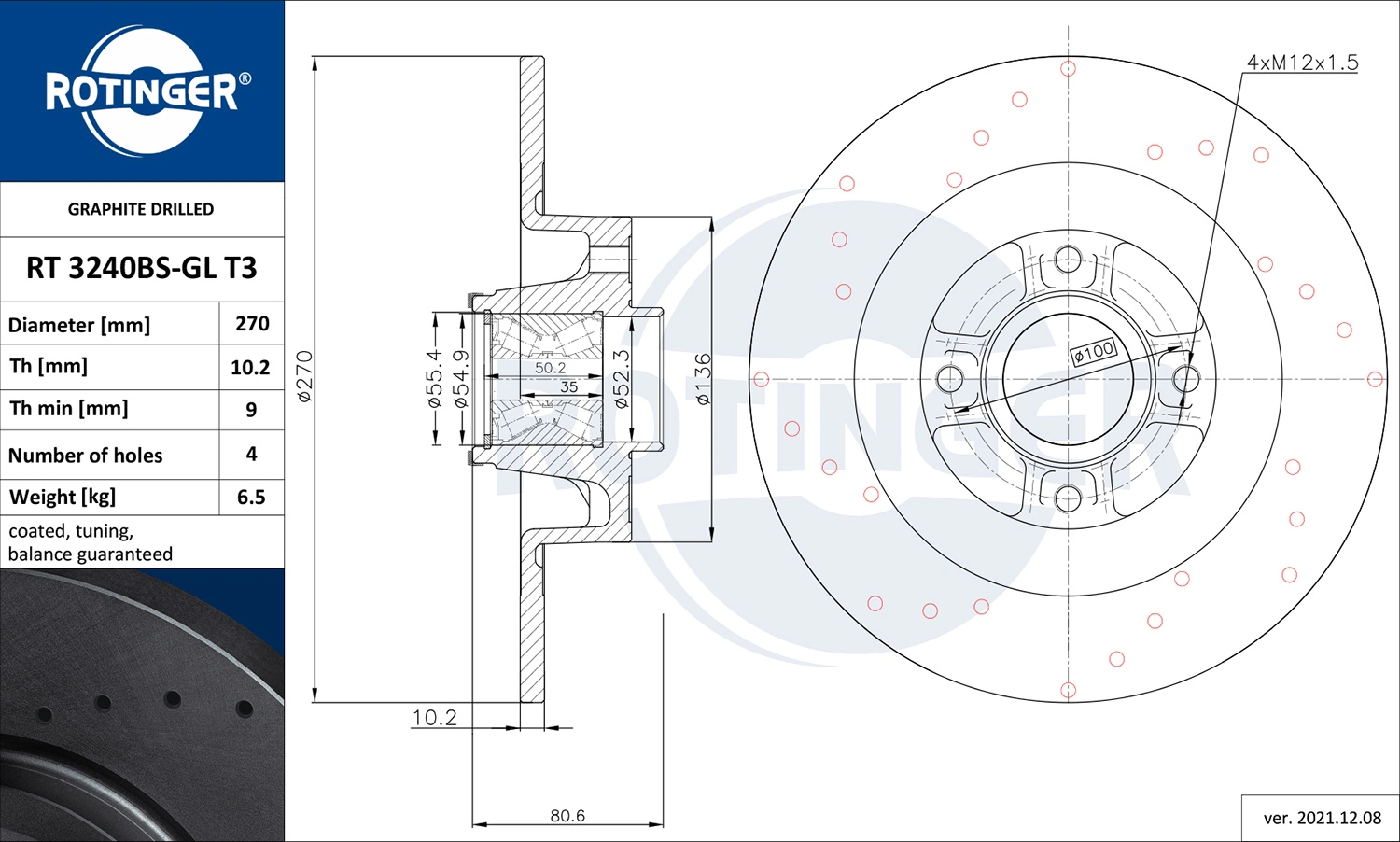Click the top bolt hole on hub
The height and width of the screenshot is (842, 1400).
click(x=1068, y=260)
